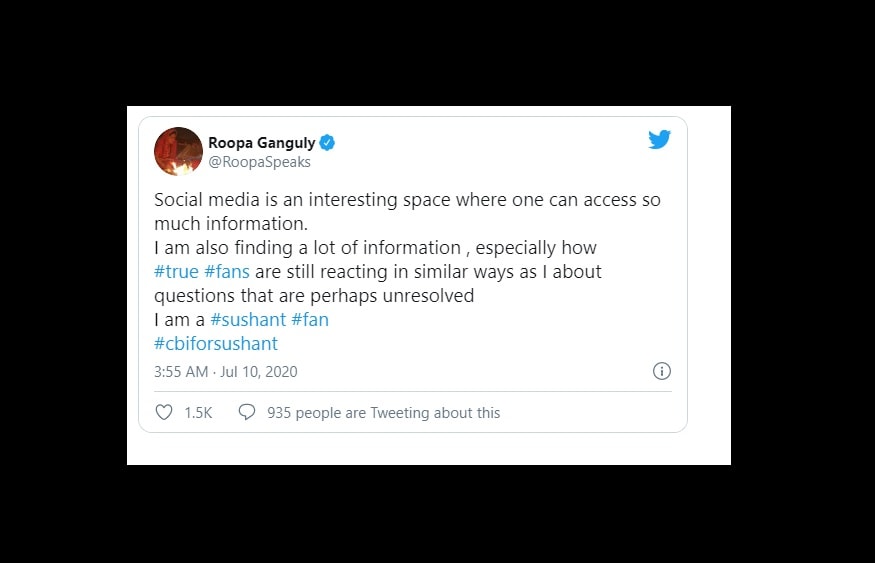
Task: Click the Jul 10, 2020 date
Action: [x=259, y=372]
